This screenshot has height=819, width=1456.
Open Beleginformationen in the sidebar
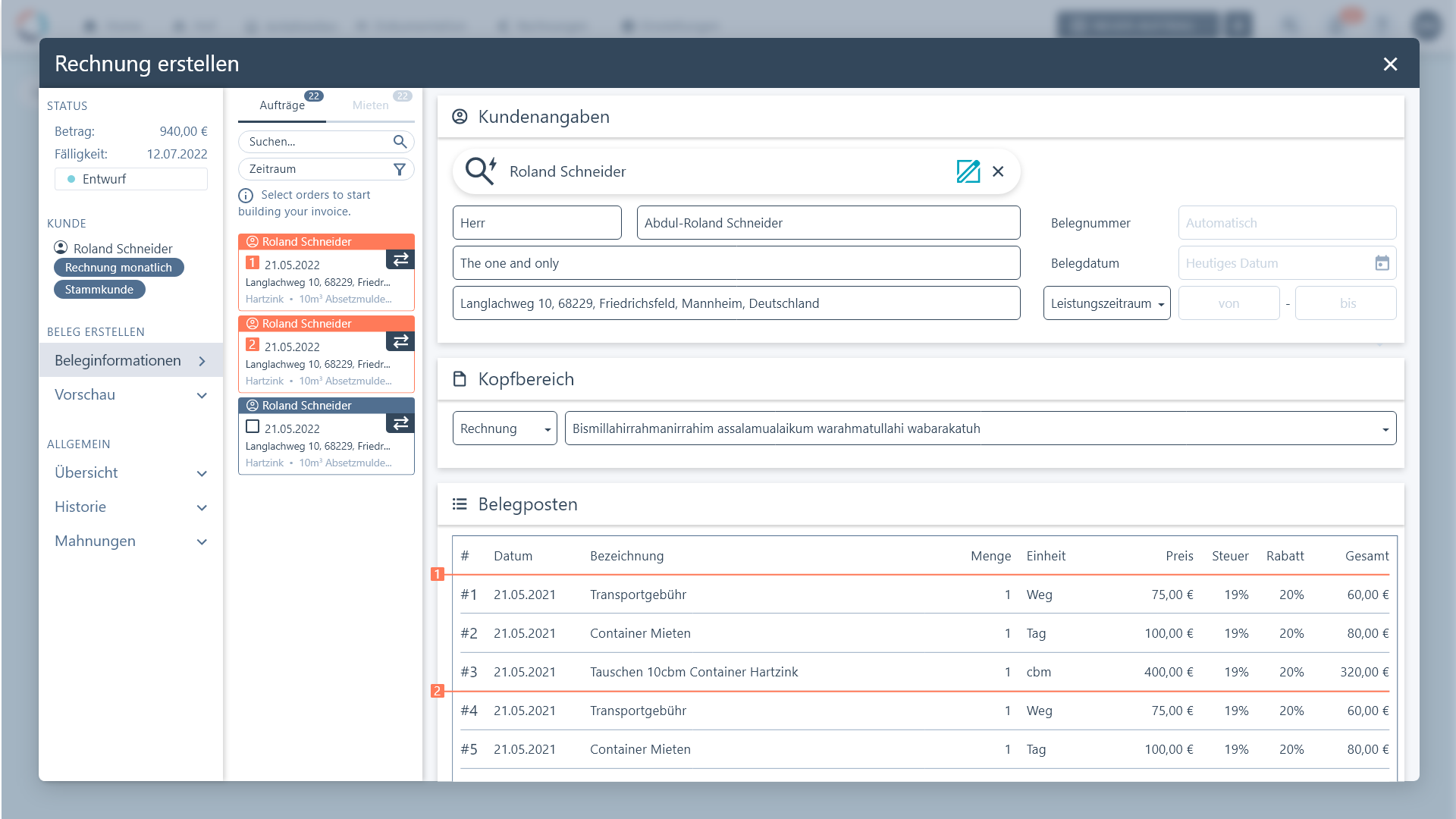130,361
